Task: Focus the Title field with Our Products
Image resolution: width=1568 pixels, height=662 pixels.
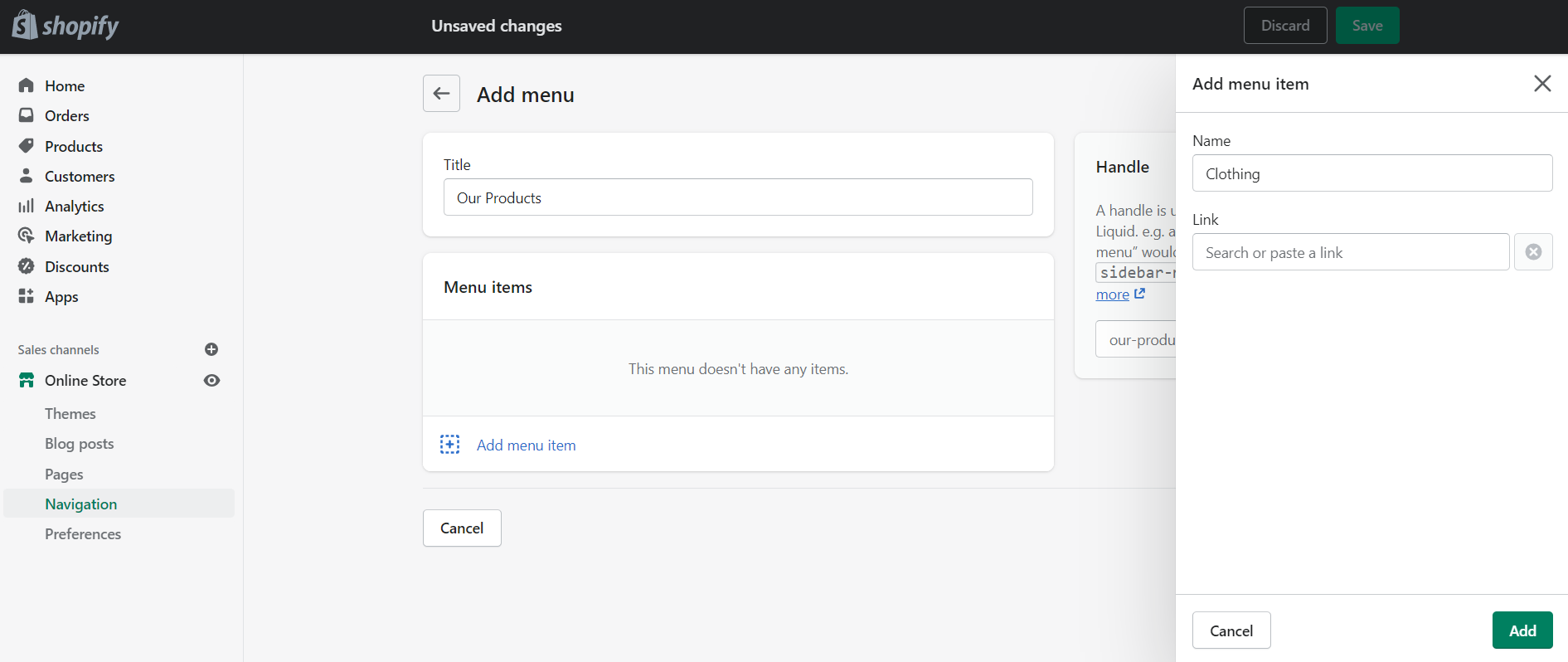Action: pyautogui.click(x=738, y=197)
